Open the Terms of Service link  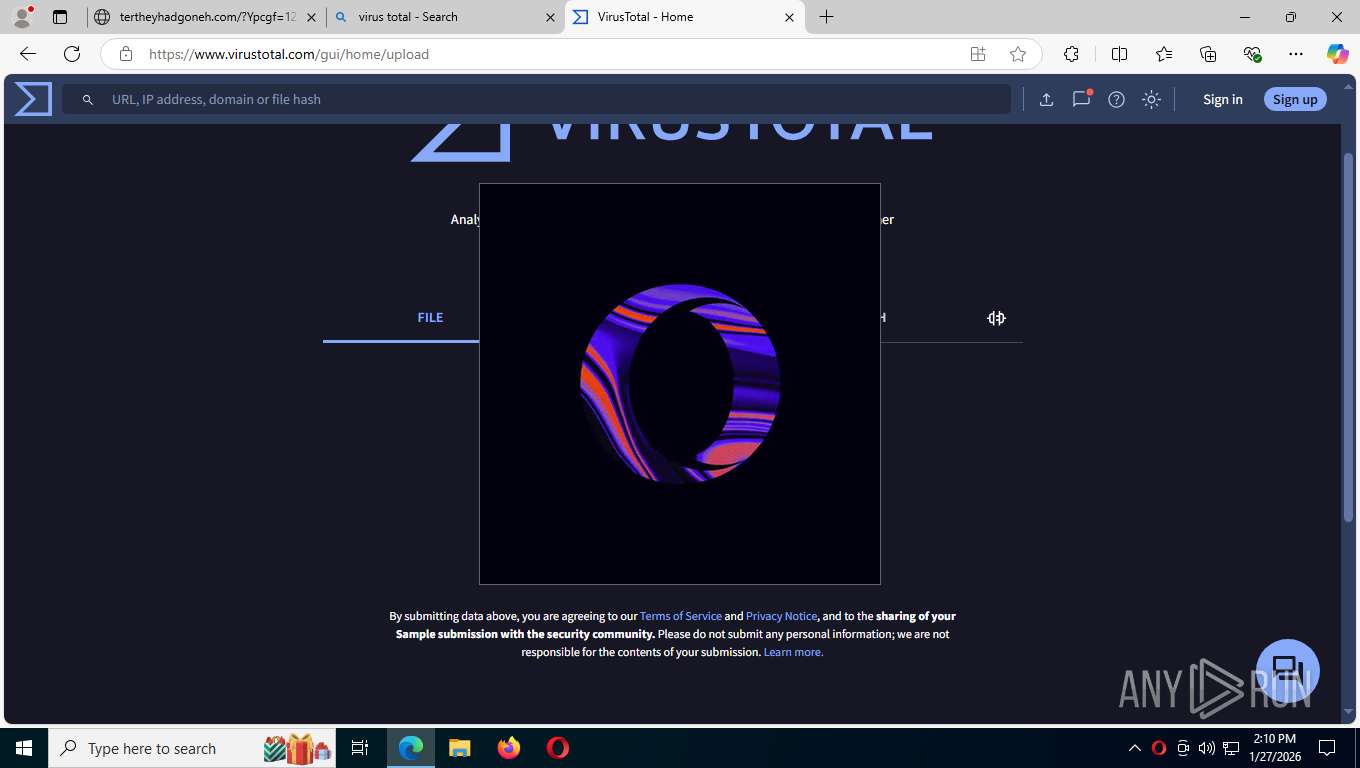(x=680, y=616)
